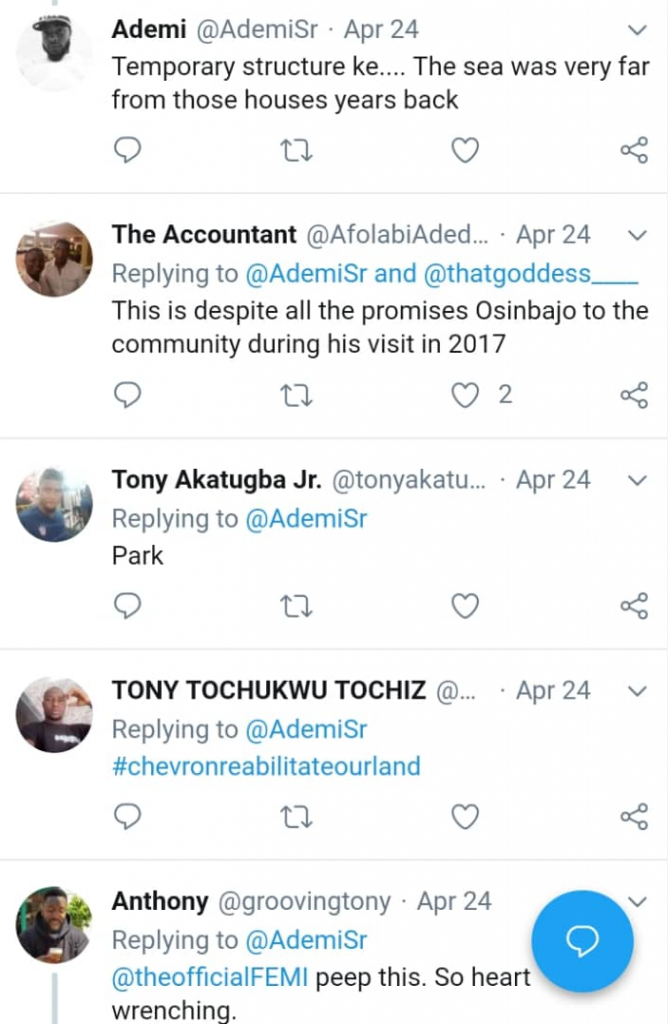The height and width of the screenshot is (1024, 668).
Task: Reply to Ademi's tweet
Action: click(127, 151)
